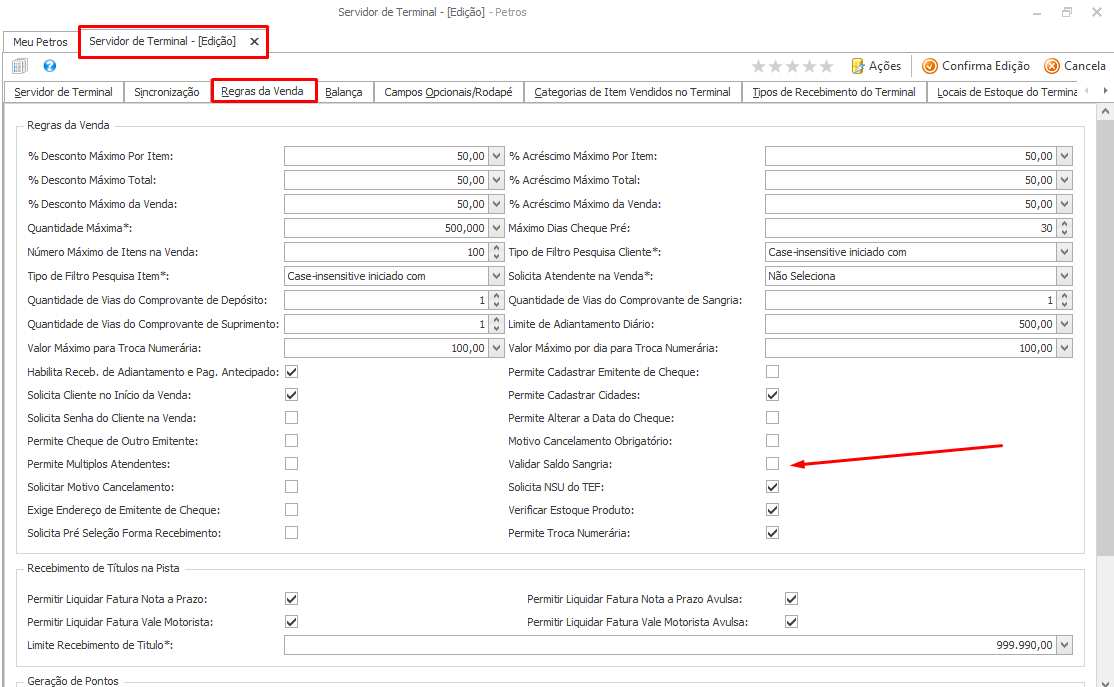Switch to the Meu Petros tab

40,42
